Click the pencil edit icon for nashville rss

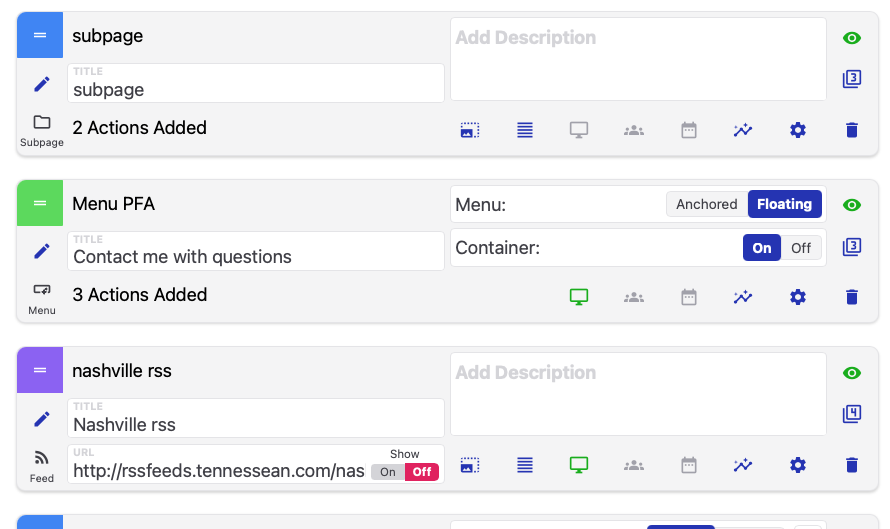click(41, 419)
